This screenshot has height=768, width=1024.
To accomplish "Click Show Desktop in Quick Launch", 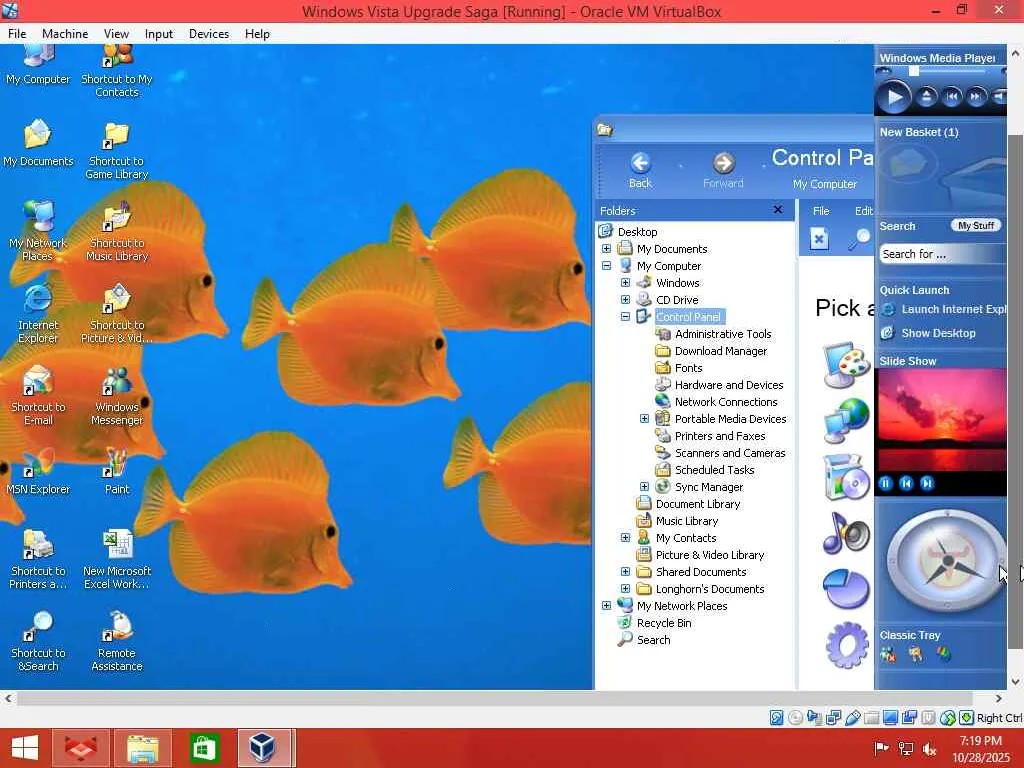I will pos(928,333).
